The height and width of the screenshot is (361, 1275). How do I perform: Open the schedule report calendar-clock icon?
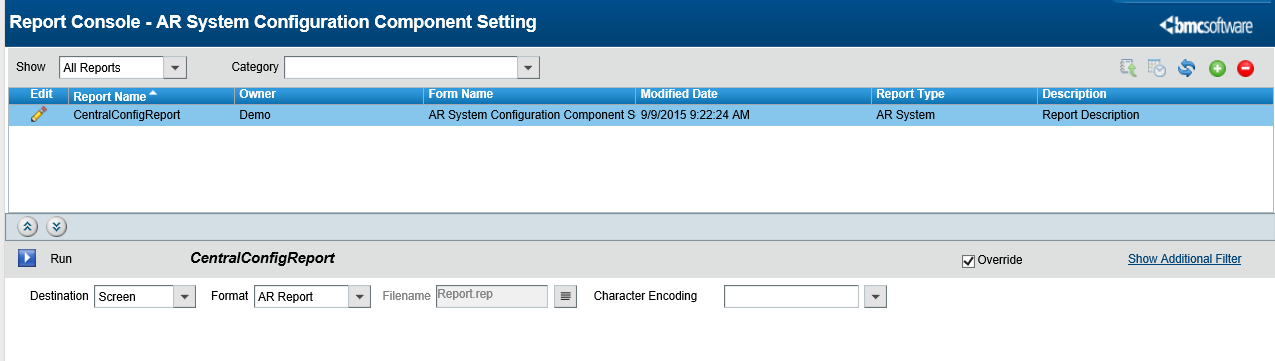click(x=1157, y=68)
